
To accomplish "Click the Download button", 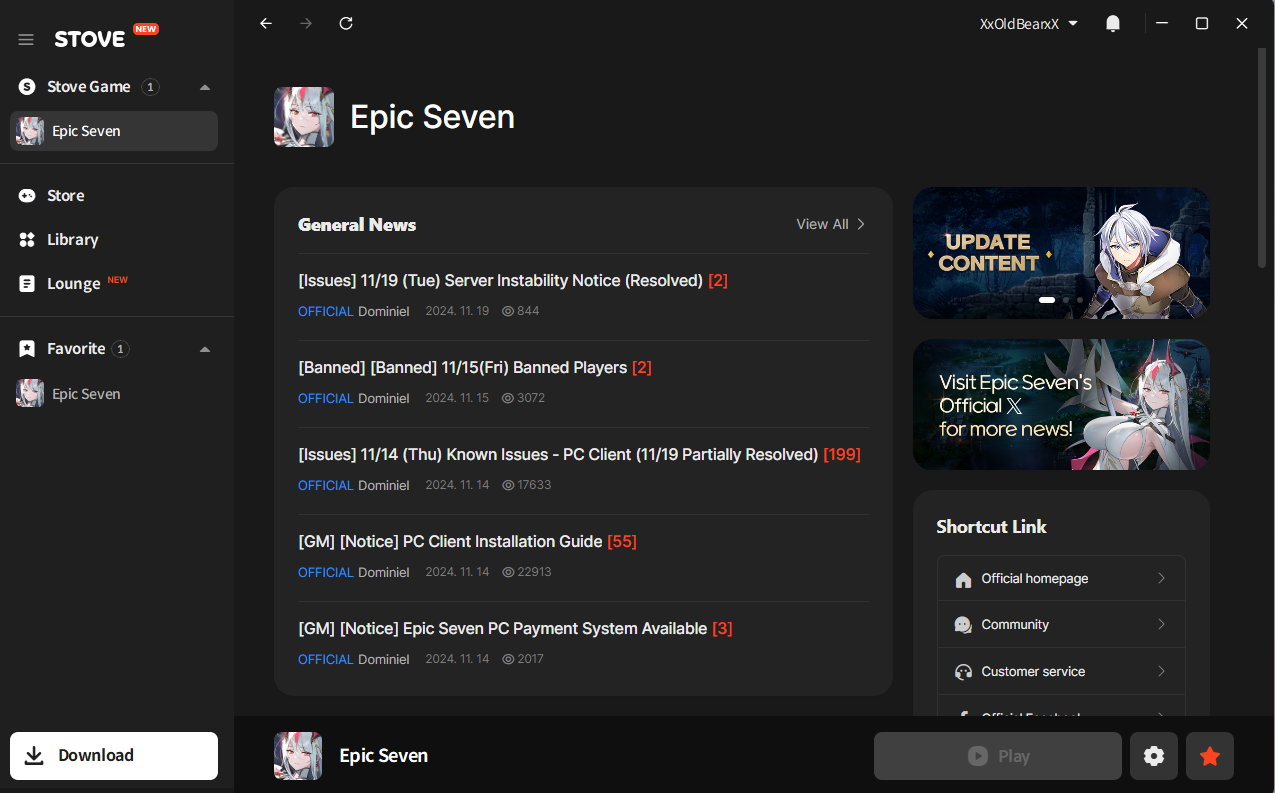I will [x=114, y=756].
